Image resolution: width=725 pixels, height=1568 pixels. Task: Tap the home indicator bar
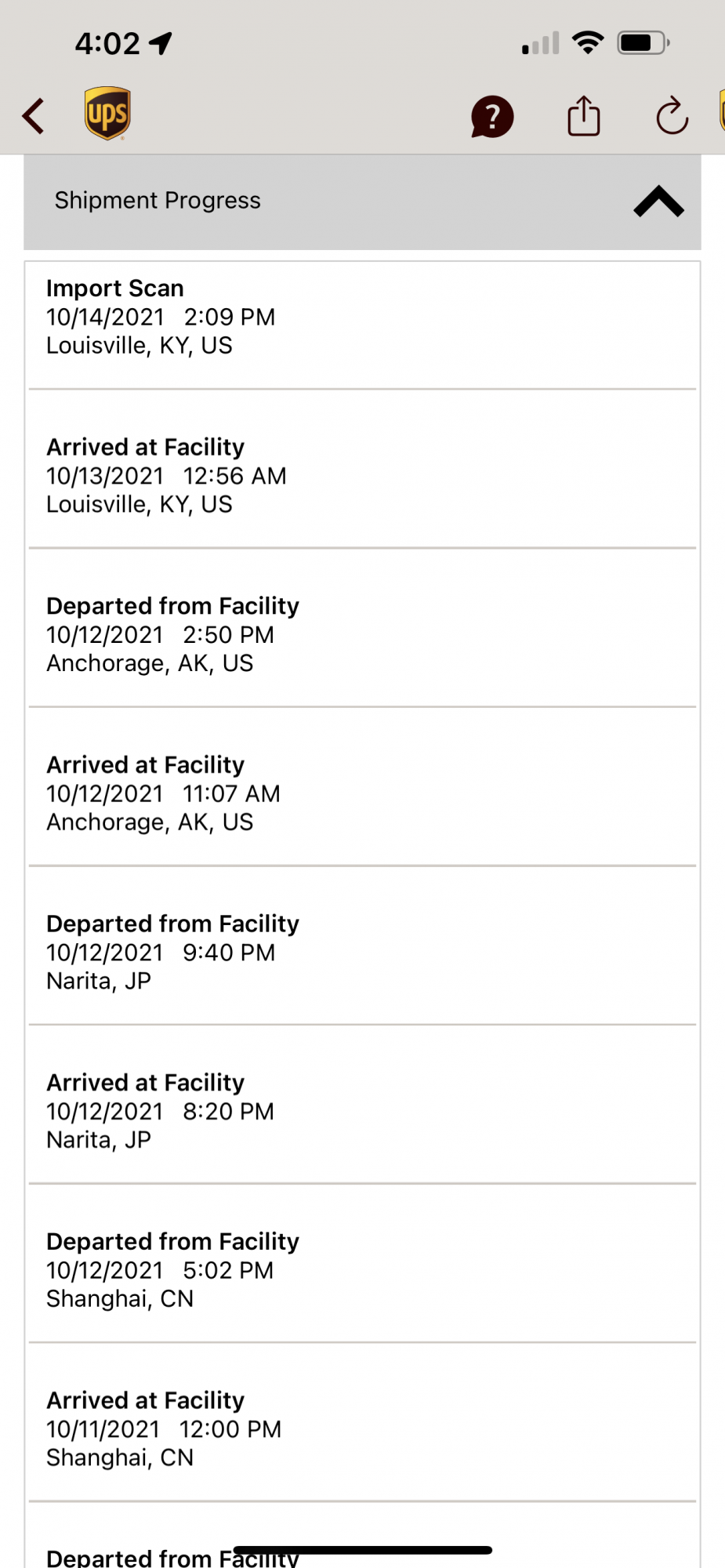click(362, 1550)
